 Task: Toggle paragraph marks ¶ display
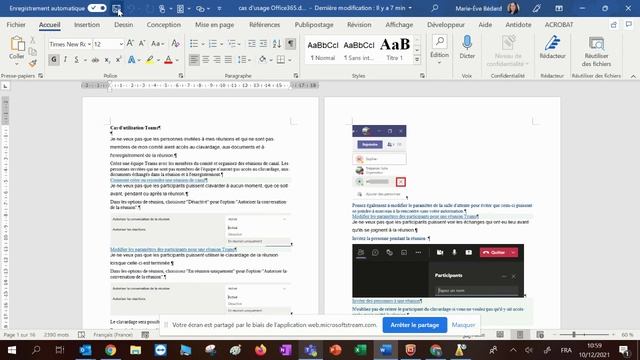click(x=290, y=44)
